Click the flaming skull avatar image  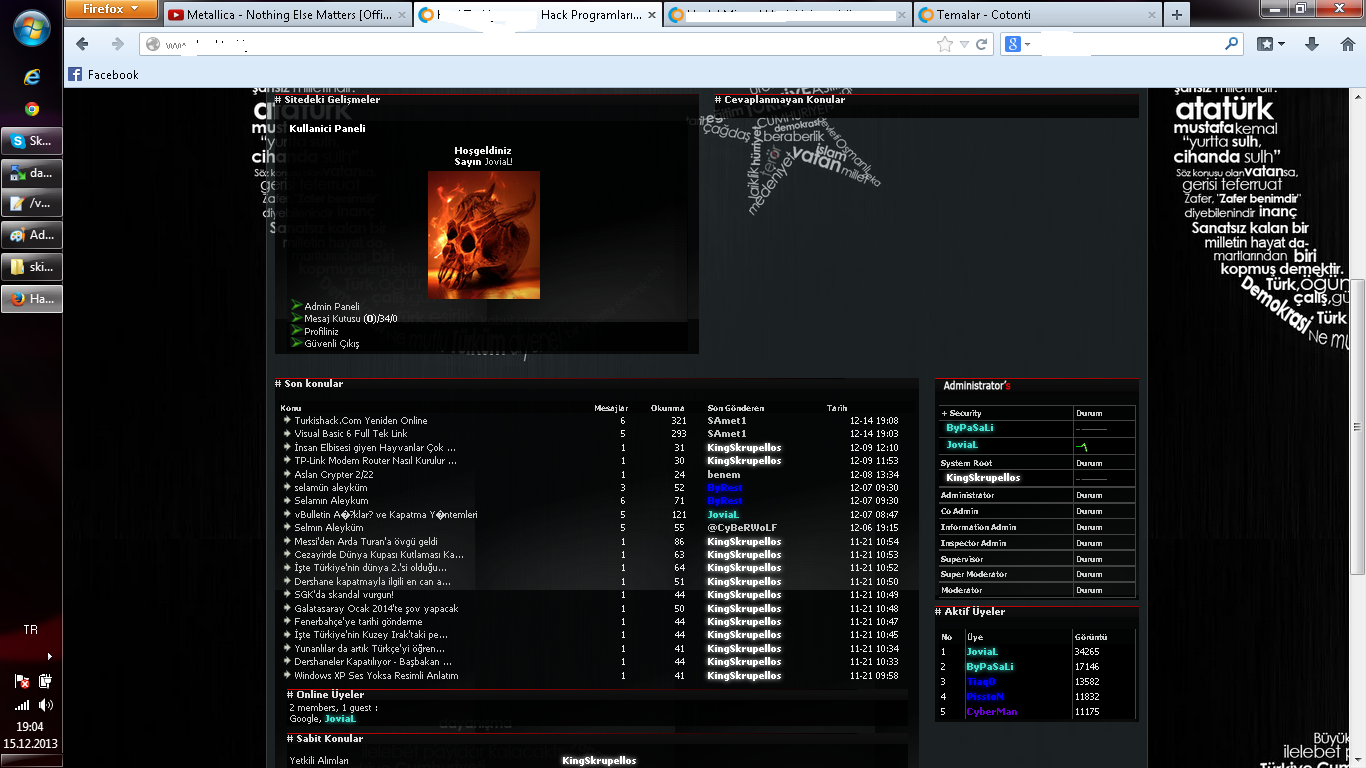(483, 235)
